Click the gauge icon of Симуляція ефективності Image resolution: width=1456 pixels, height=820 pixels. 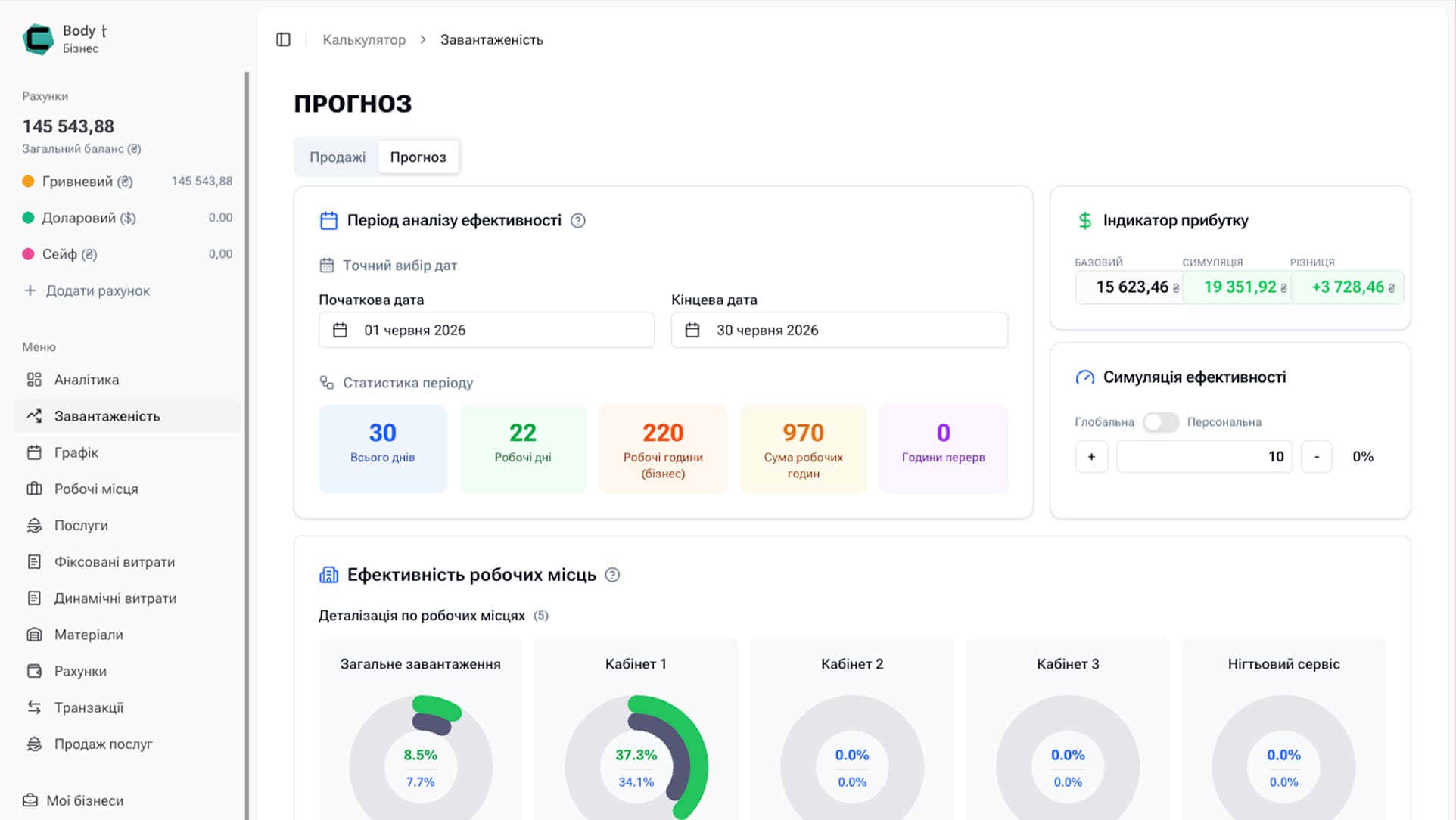point(1085,377)
